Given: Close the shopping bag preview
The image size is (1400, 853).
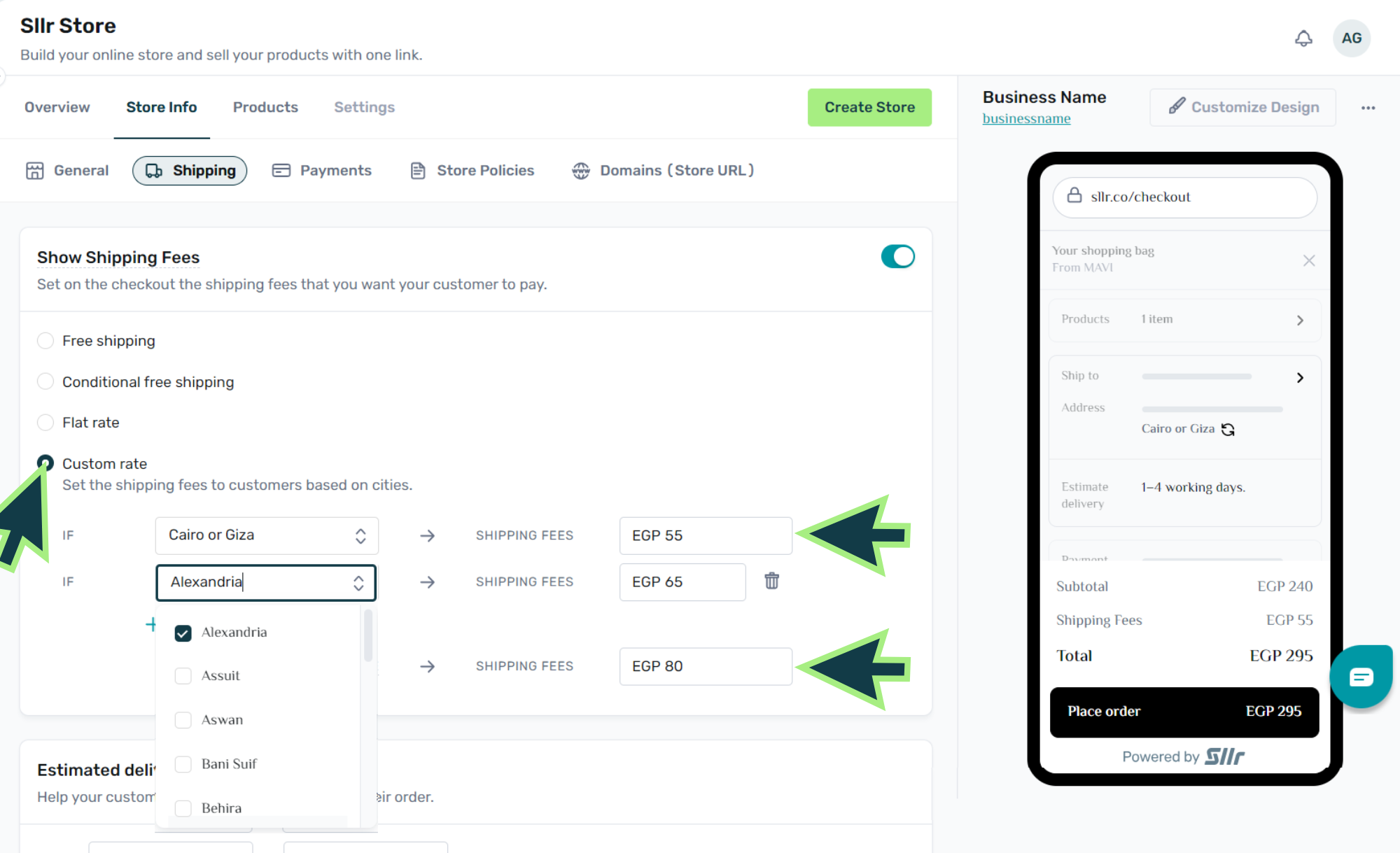Looking at the screenshot, I should [1308, 260].
